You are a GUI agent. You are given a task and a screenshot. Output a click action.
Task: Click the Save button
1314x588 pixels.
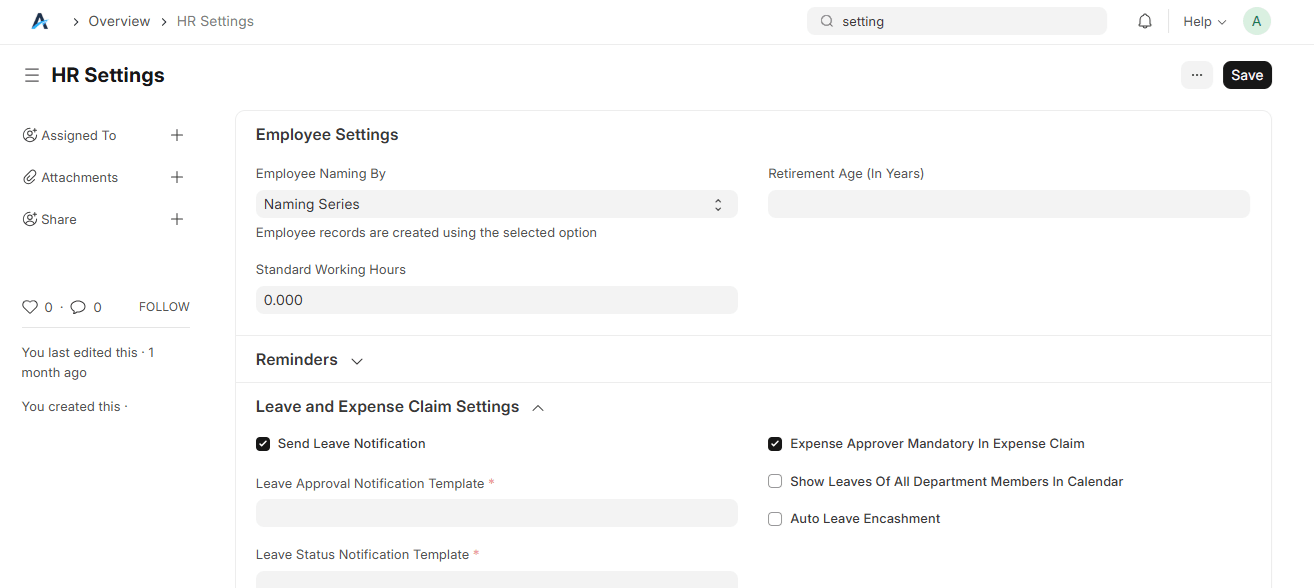pos(1246,75)
